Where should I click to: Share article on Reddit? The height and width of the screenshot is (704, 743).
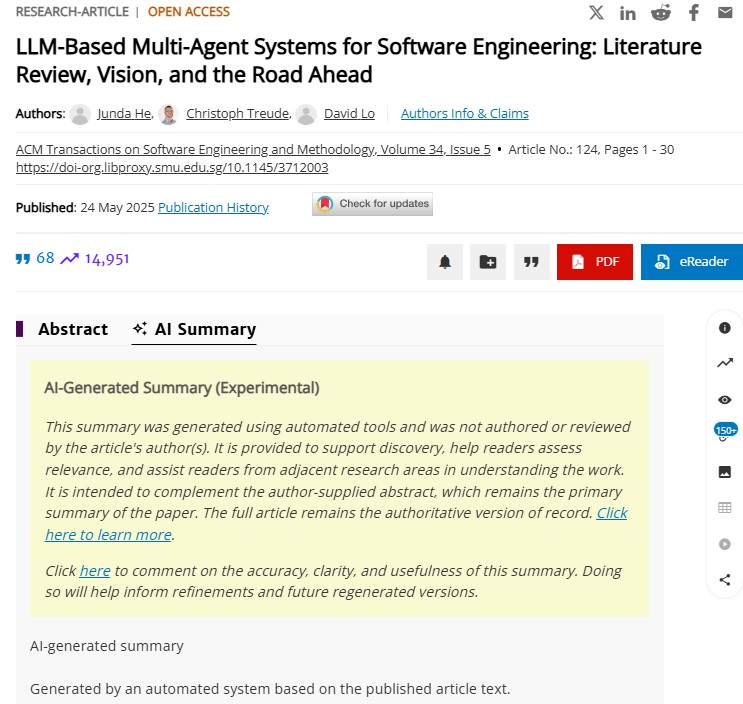(661, 12)
